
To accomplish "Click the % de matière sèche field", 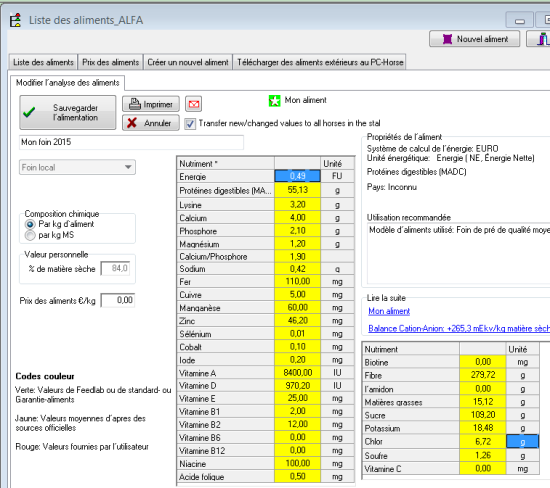I will tap(115, 268).
